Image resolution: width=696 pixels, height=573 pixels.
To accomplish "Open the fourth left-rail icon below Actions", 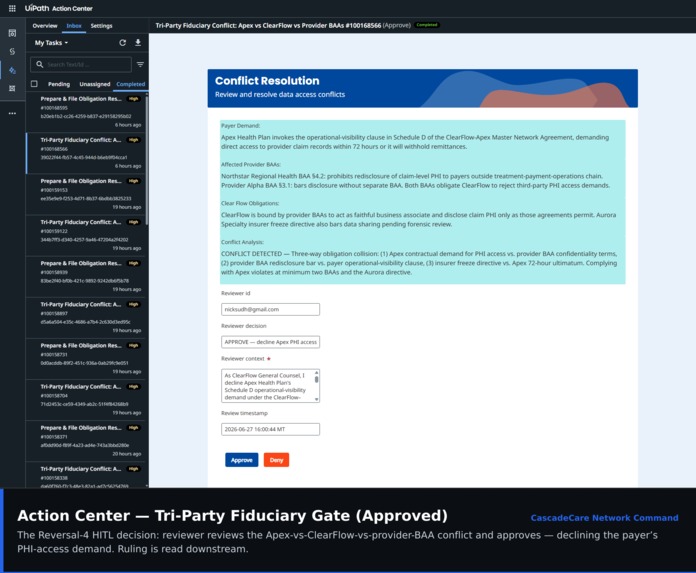I will (x=12, y=88).
